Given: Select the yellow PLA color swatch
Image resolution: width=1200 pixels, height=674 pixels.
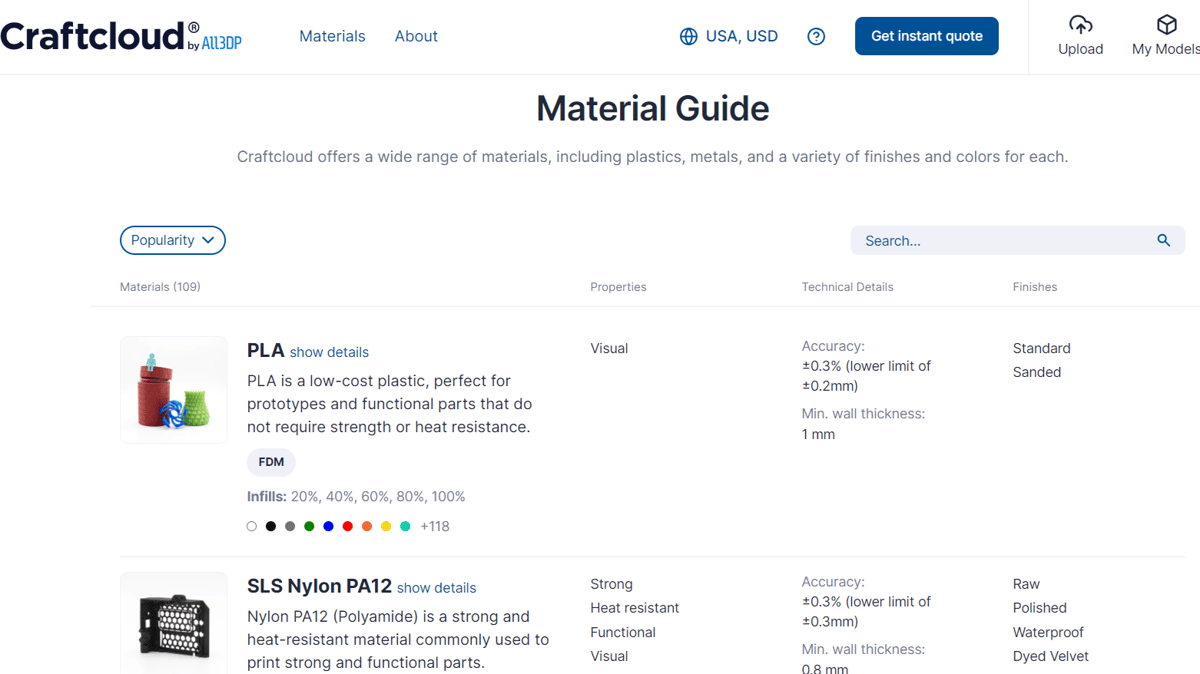Looking at the screenshot, I should (x=386, y=526).
